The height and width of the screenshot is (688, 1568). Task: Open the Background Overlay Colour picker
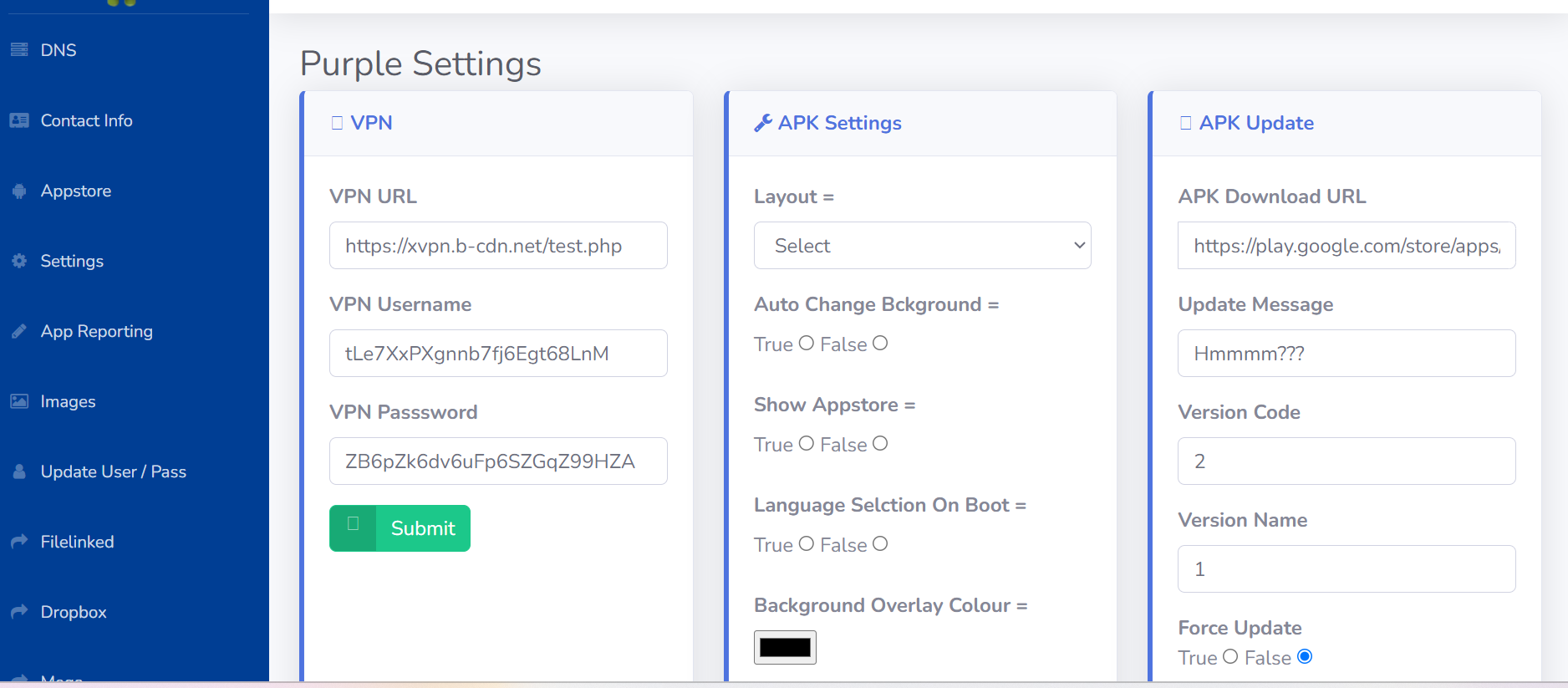[785, 647]
